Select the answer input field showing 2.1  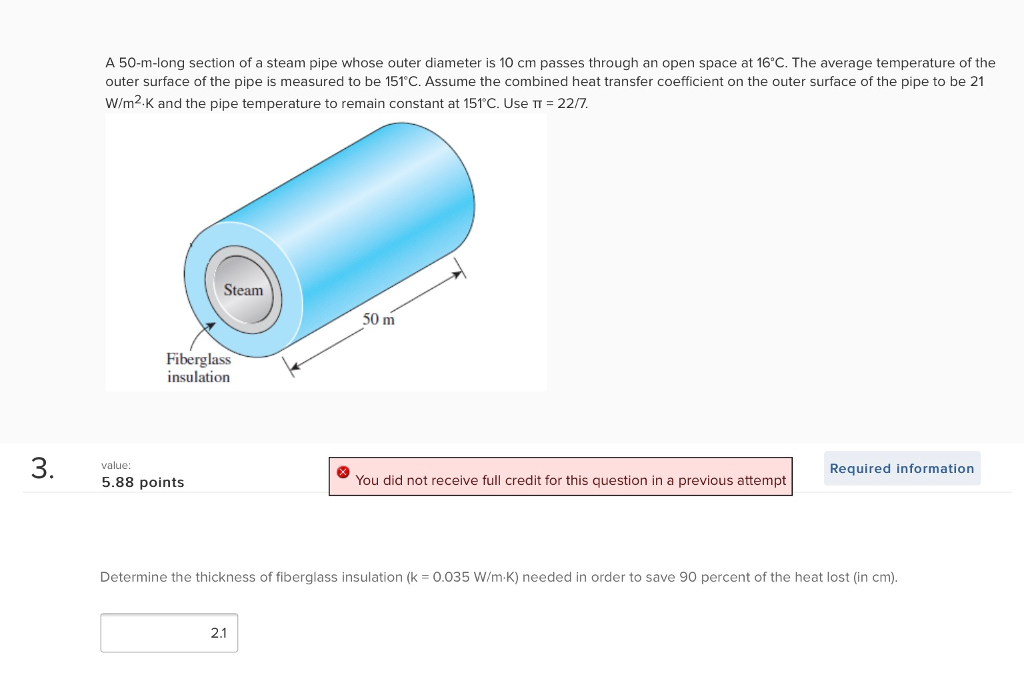tap(168, 632)
